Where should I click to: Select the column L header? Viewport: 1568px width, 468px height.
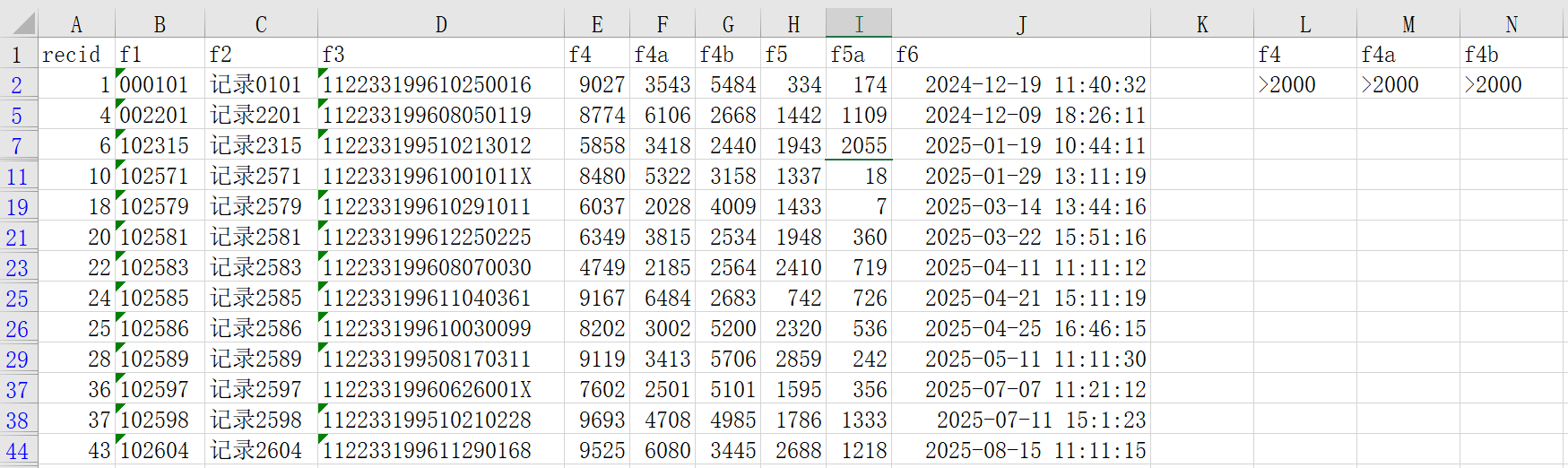click(1304, 24)
